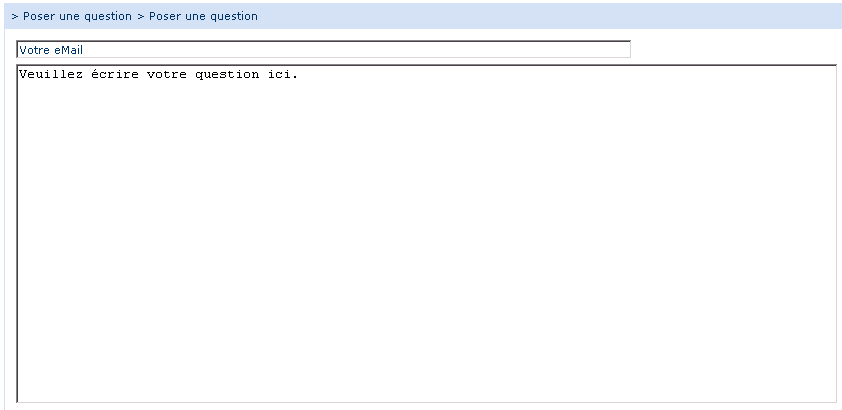
Task: Click inside the large question text area
Action: 427,233
